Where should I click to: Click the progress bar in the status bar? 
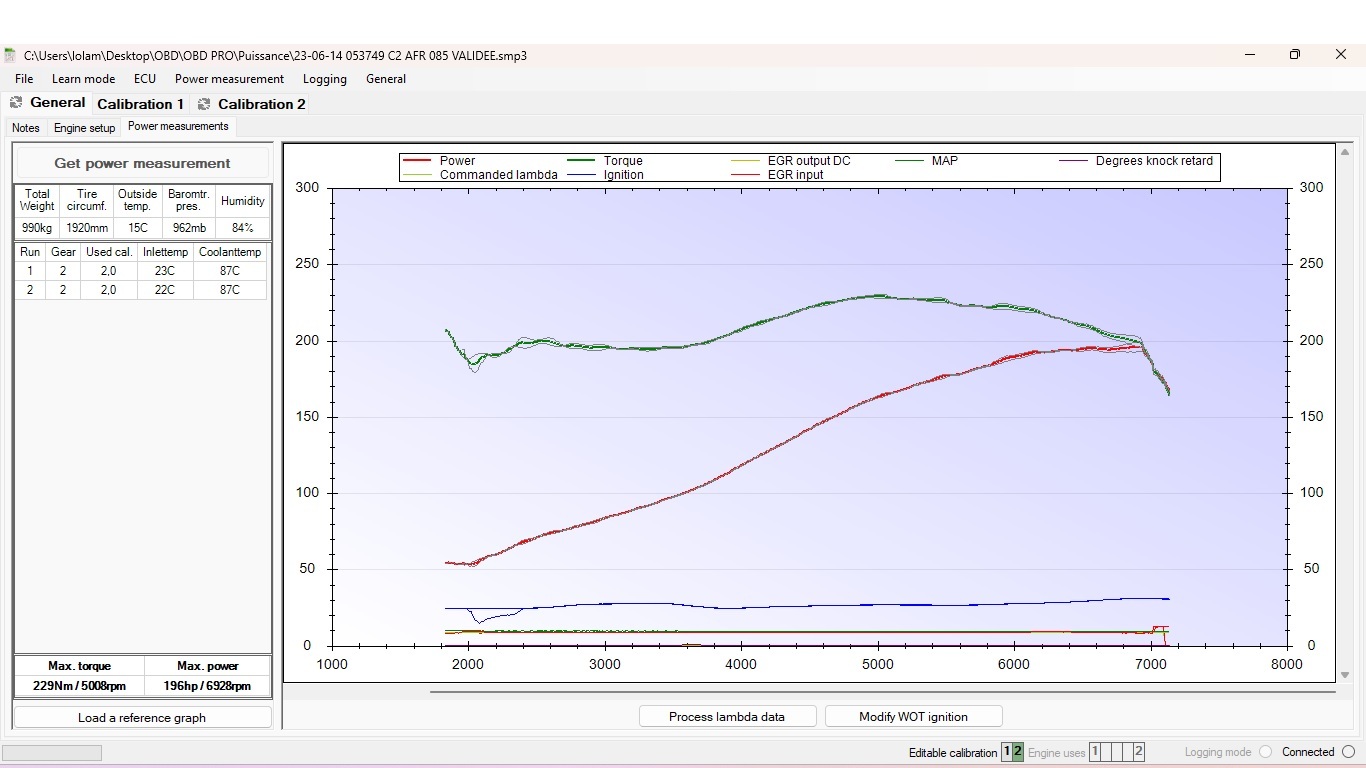coord(52,752)
